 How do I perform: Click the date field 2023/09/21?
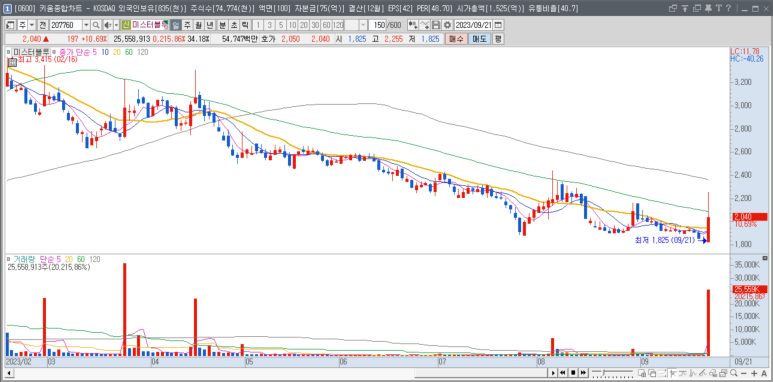pyautogui.click(x=473, y=25)
